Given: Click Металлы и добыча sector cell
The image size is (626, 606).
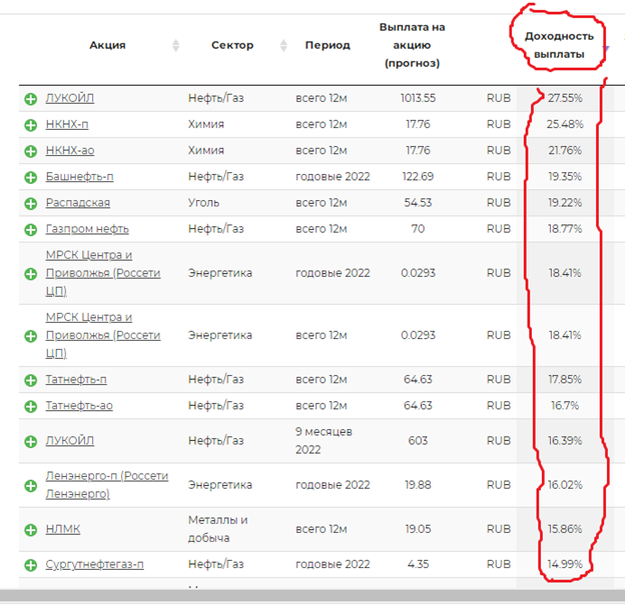Looking at the screenshot, I should [218, 529].
